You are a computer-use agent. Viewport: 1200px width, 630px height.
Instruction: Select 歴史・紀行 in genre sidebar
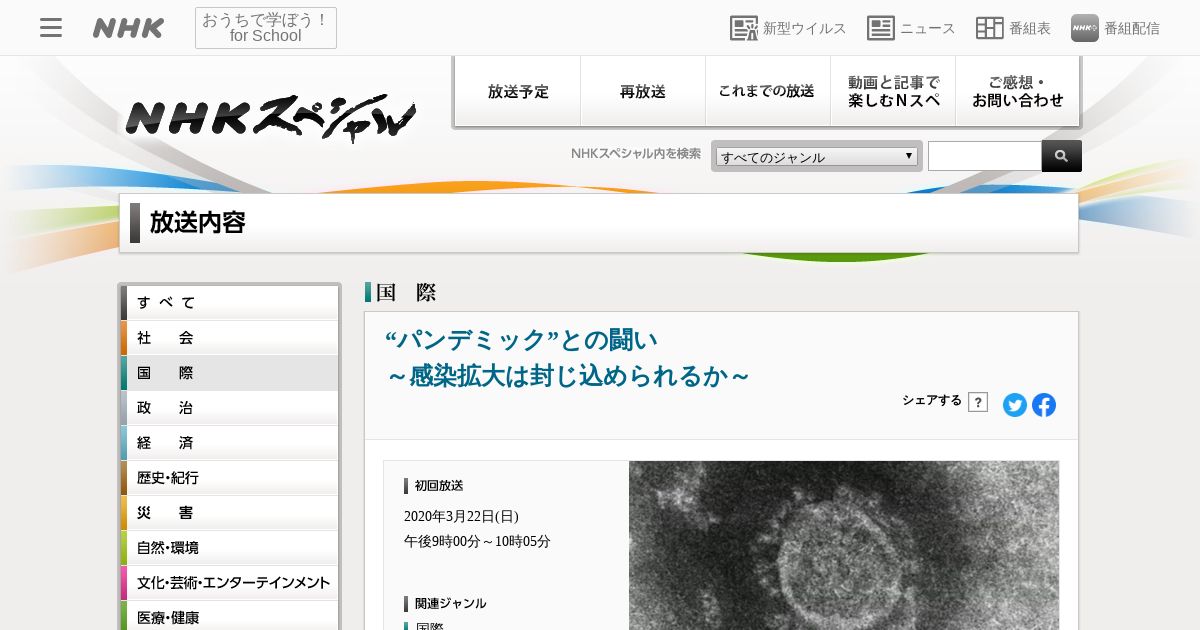click(x=230, y=477)
